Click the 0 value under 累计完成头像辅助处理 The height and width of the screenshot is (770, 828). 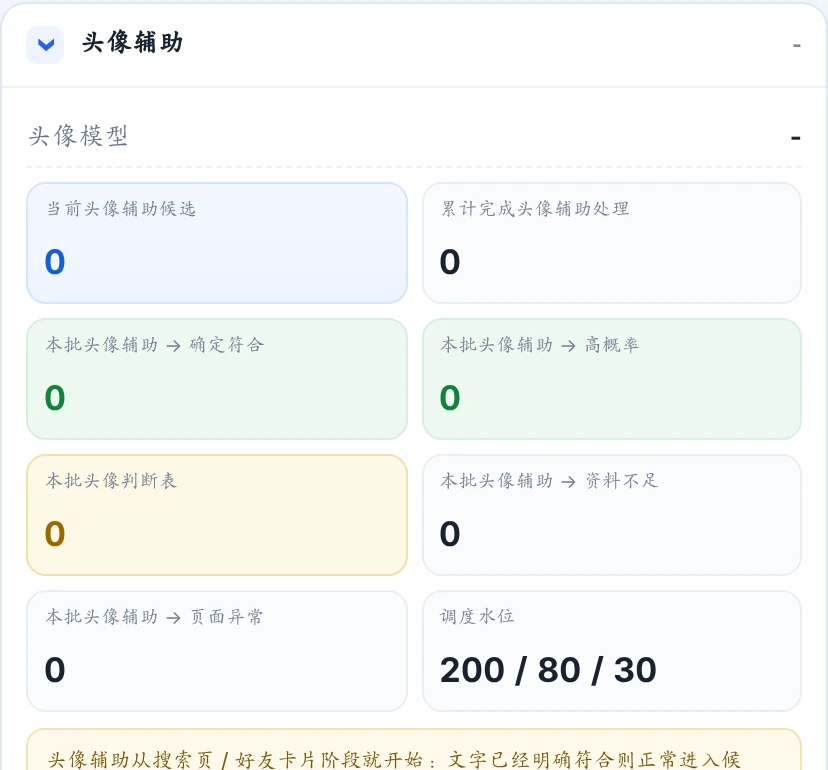point(450,262)
